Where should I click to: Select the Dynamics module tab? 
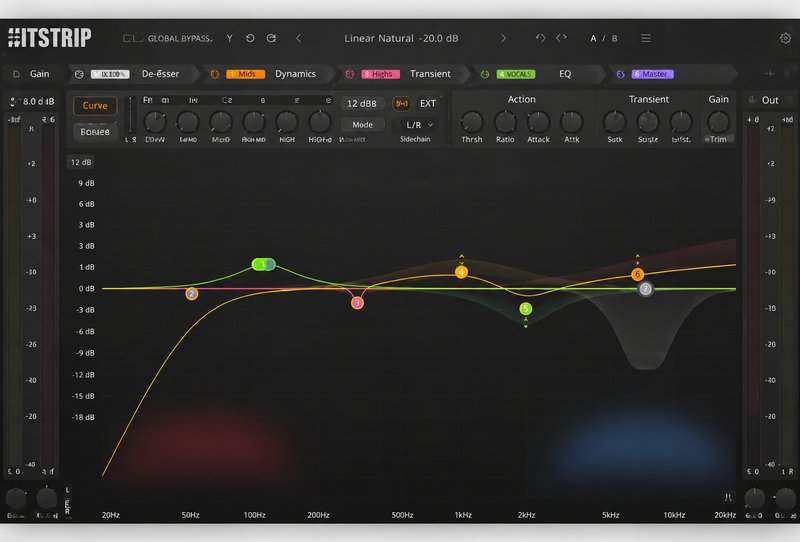click(x=295, y=74)
